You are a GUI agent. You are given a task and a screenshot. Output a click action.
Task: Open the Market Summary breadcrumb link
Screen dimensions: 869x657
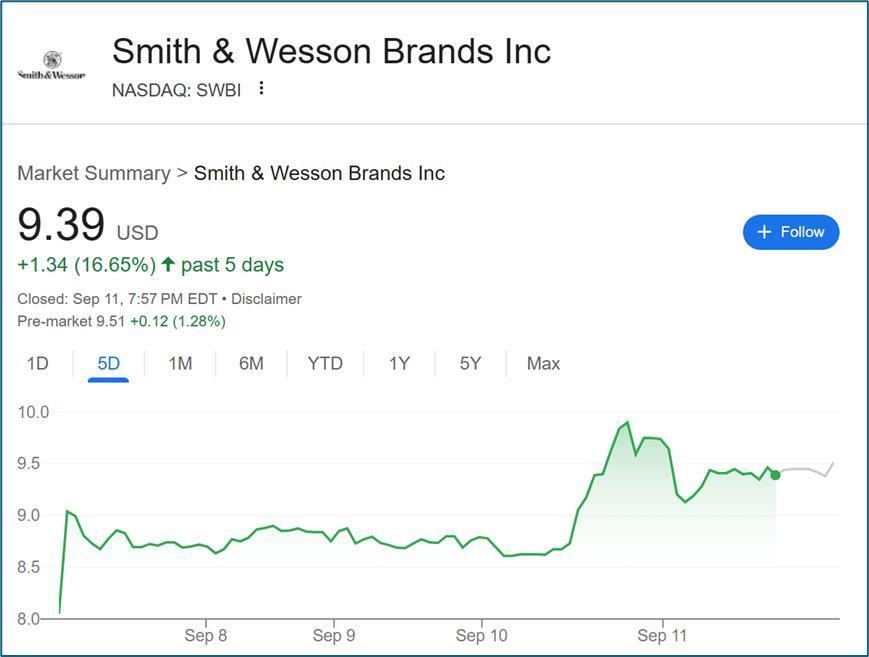pos(93,173)
